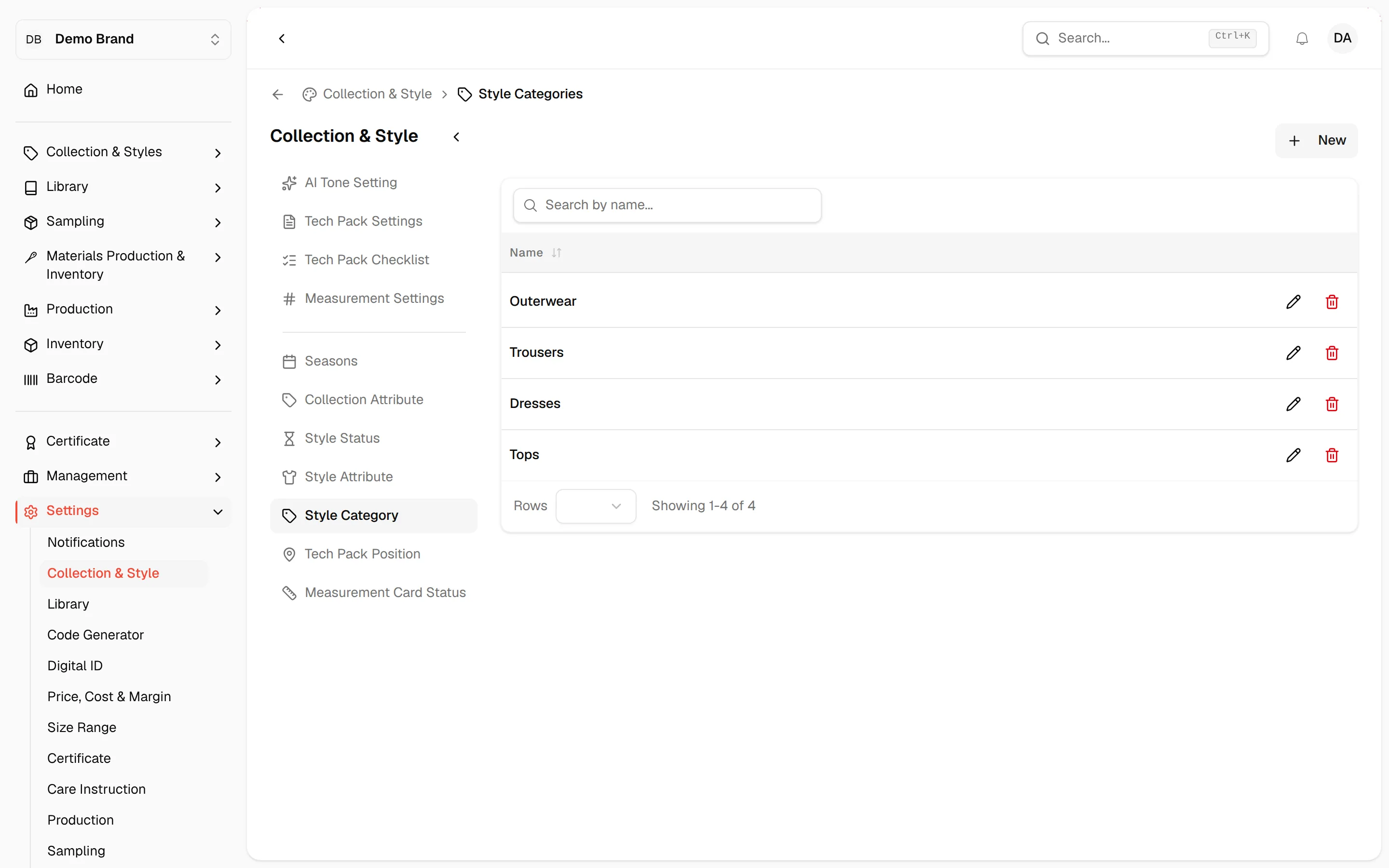The image size is (1389, 868).
Task: Open Style Attribute settings
Action: click(x=374, y=477)
